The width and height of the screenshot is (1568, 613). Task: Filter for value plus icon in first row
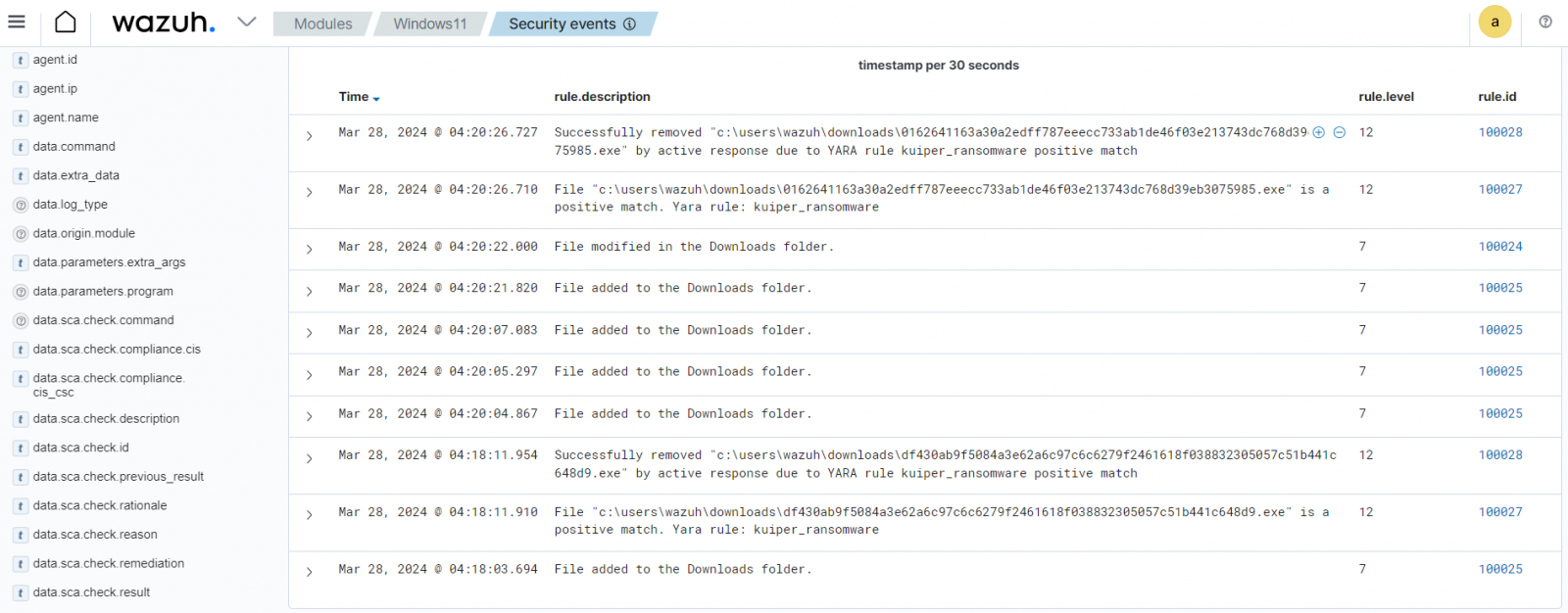pos(1319,132)
